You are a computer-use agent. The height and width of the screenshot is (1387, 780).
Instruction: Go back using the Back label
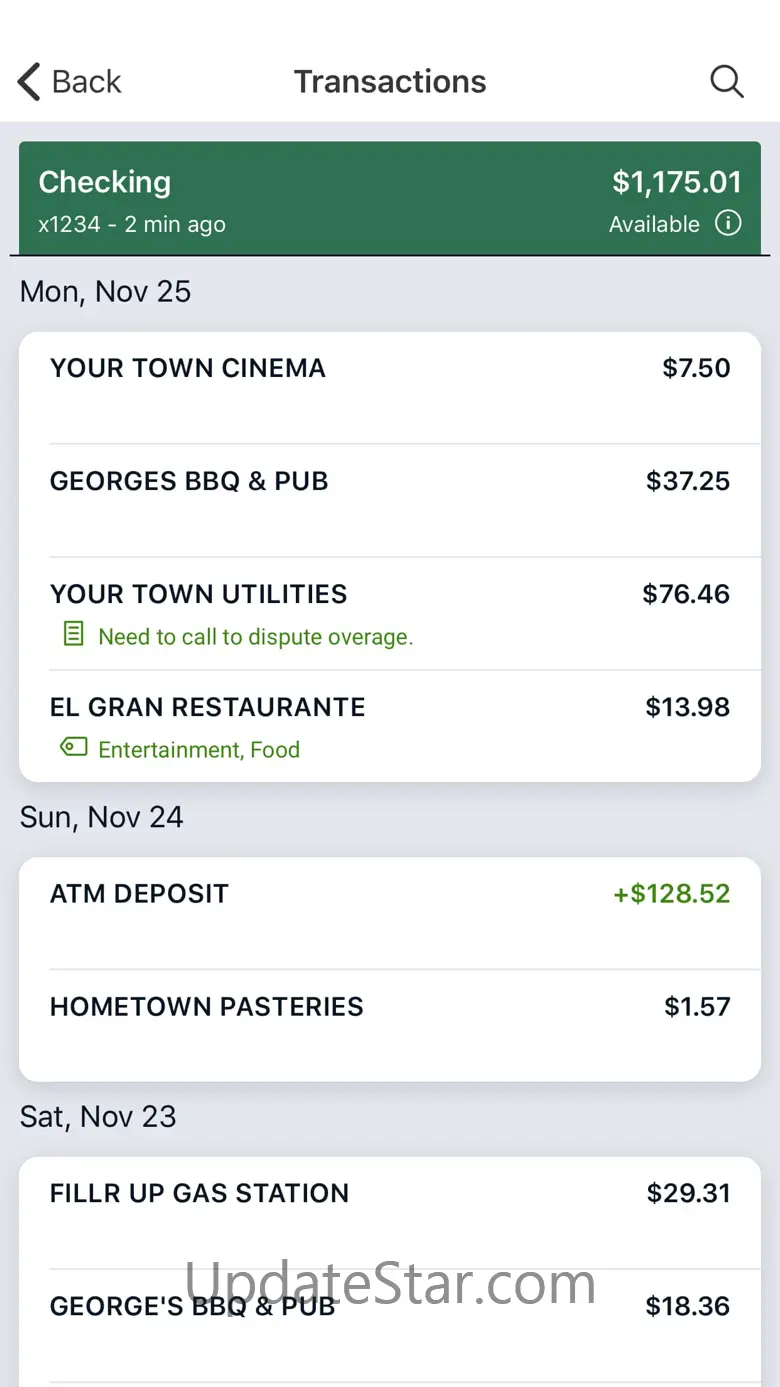click(x=86, y=82)
